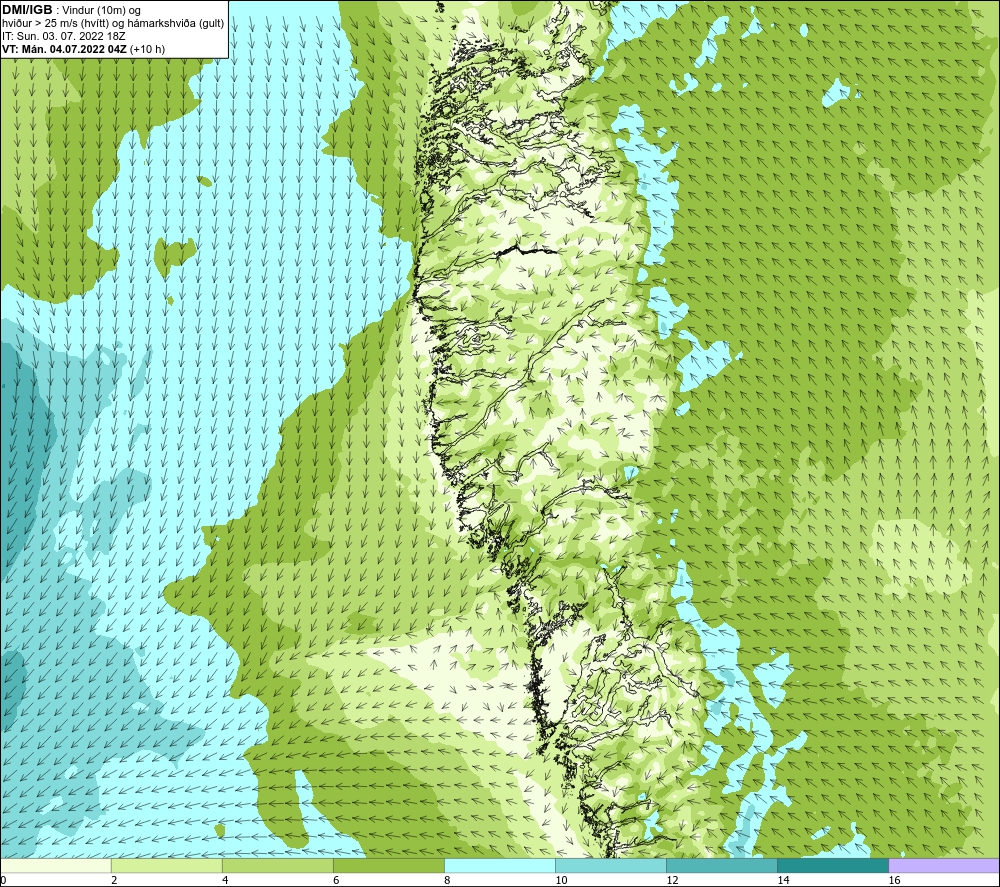Click the dark green 6–8 legend swatch
Screen dimensions: 1000x887
(389, 865)
